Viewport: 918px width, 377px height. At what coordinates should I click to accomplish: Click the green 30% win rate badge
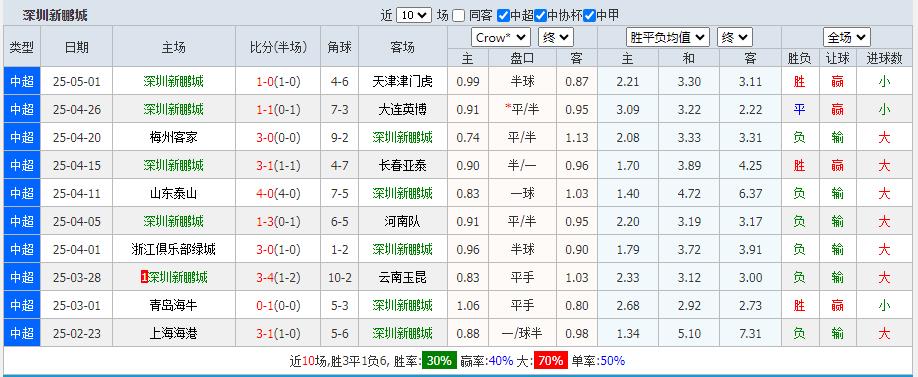point(439,361)
